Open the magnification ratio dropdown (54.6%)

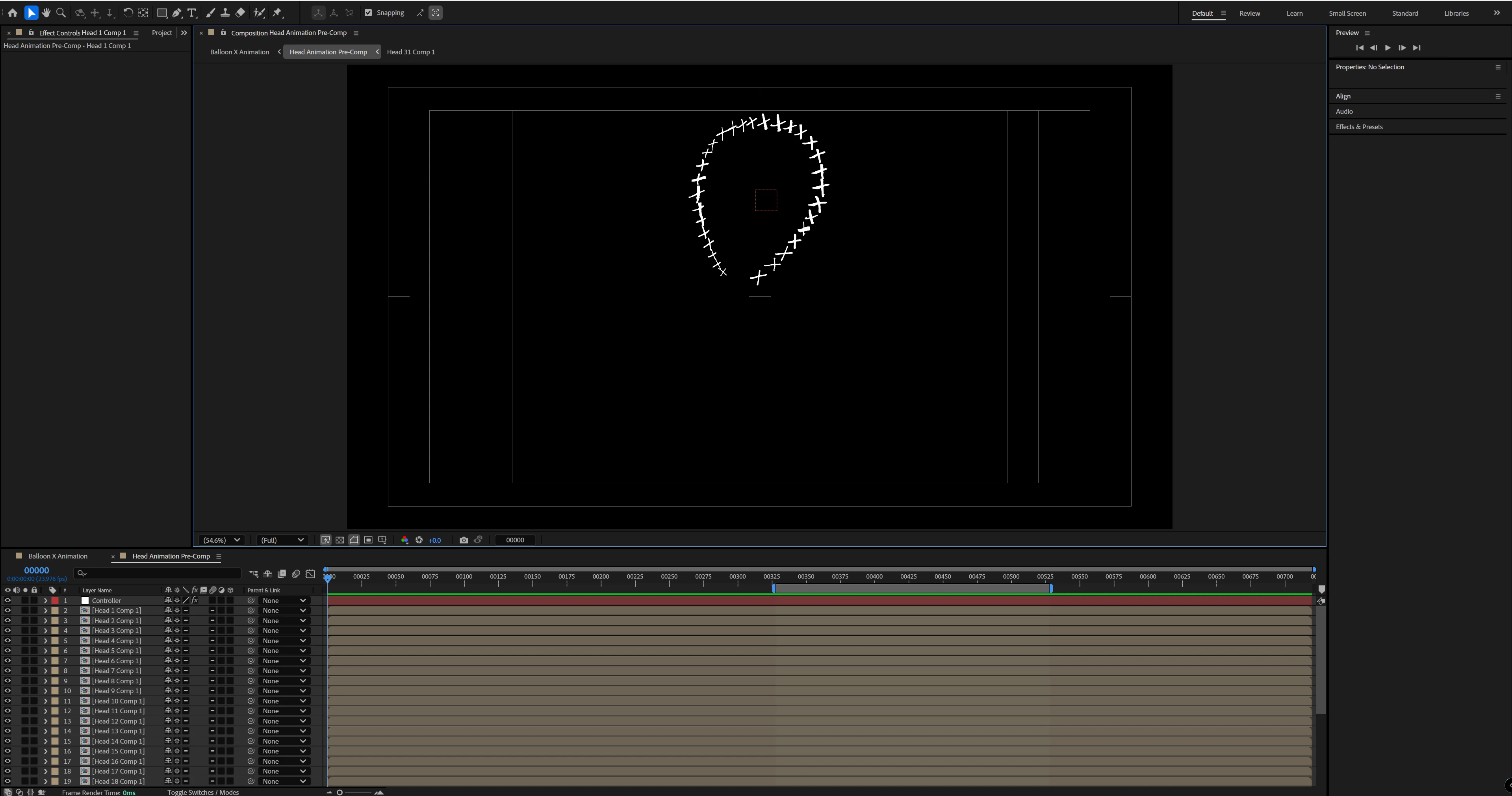point(221,540)
